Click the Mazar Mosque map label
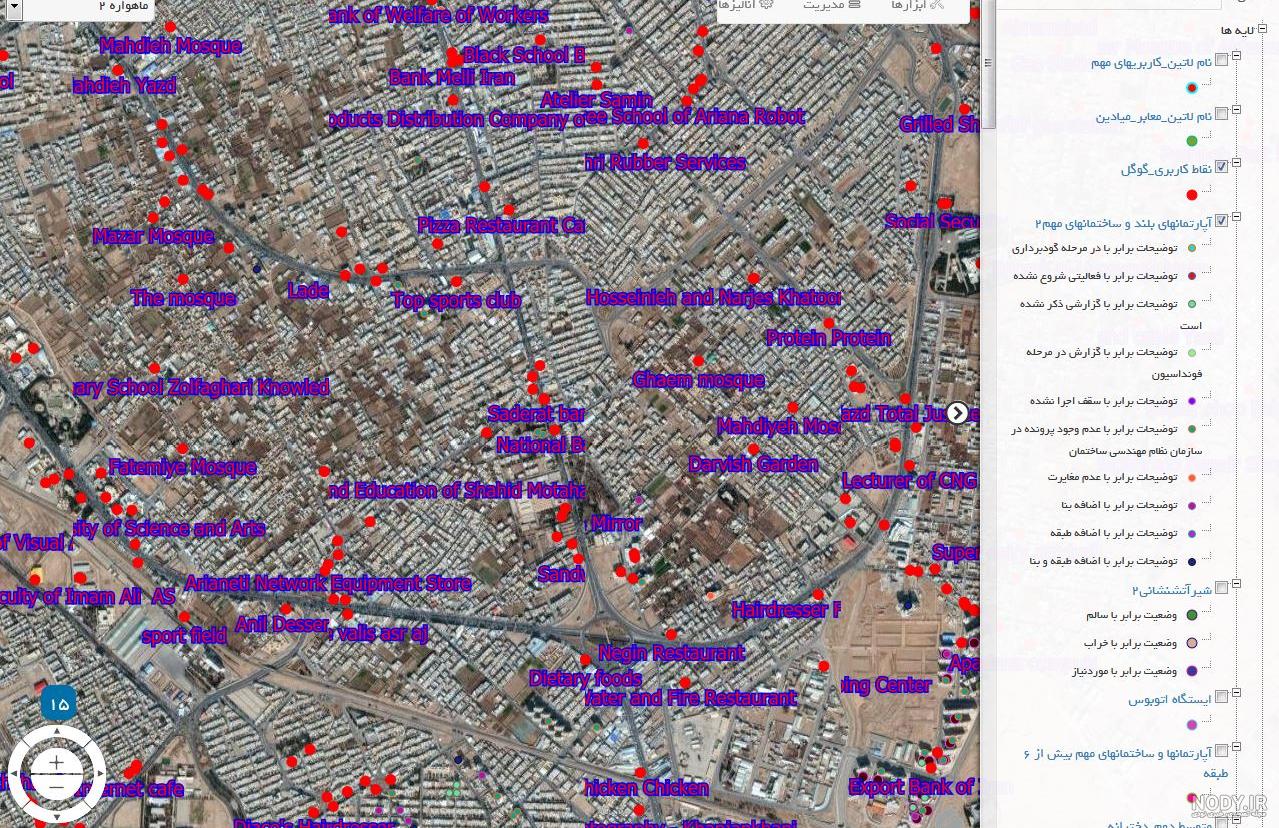 pyautogui.click(x=153, y=236)
